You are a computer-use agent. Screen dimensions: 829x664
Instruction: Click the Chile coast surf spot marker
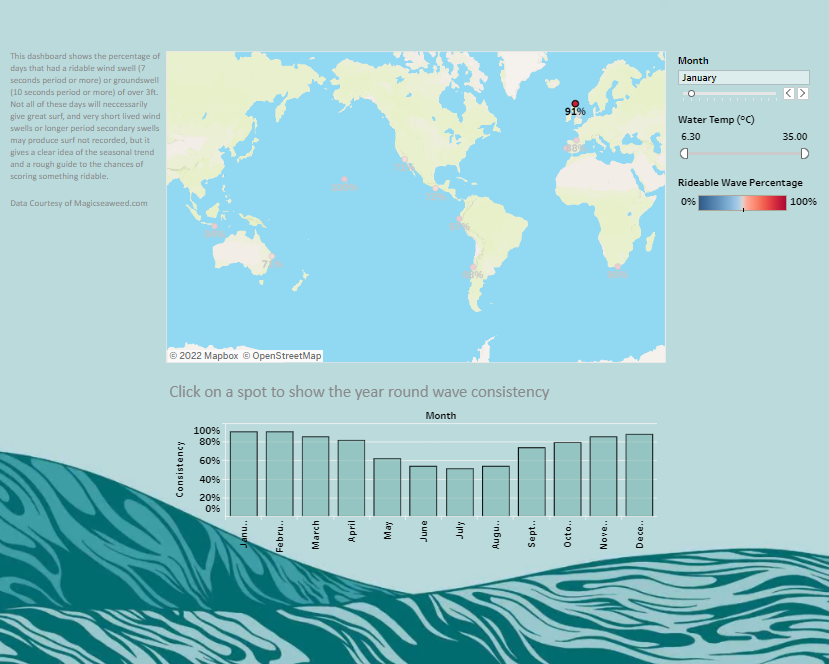coord(473,267)
